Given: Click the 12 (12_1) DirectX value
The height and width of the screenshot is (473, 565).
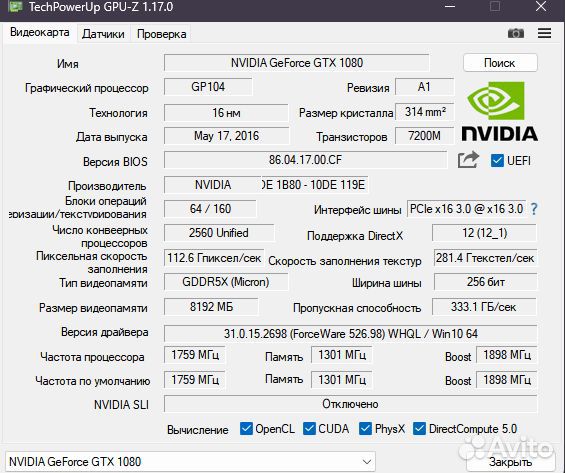Looking at the screenshot, I should point(484,233).
